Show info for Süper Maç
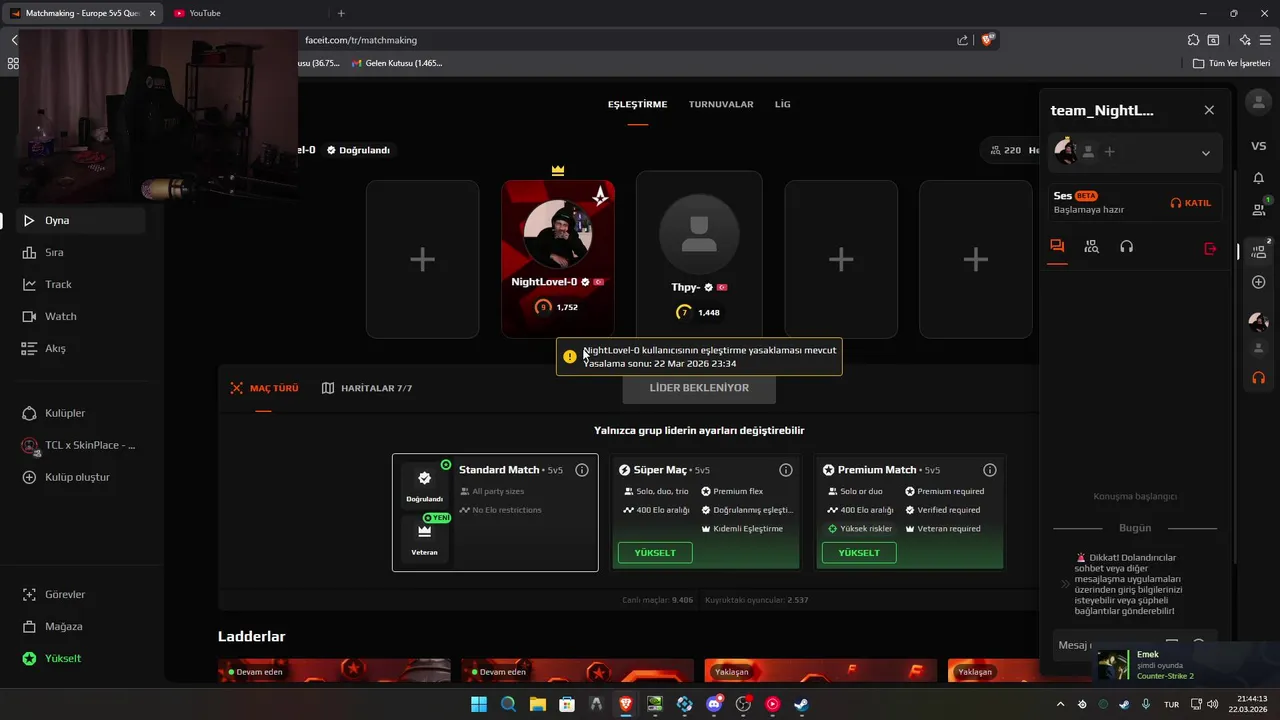The width and height of the screenshot is (1280, 720). pos(786,470)
